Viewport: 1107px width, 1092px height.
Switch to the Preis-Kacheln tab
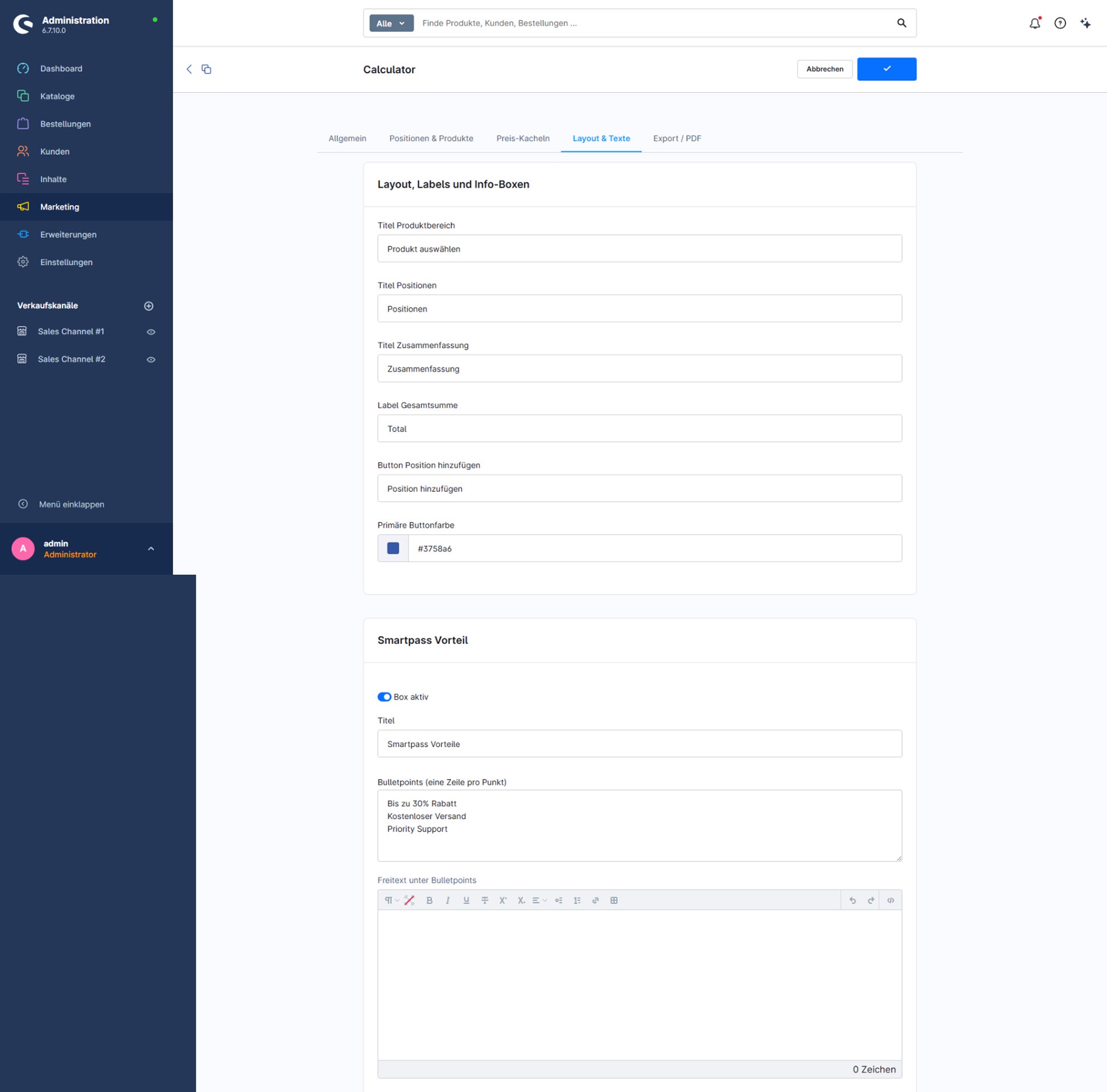(523, 139)
